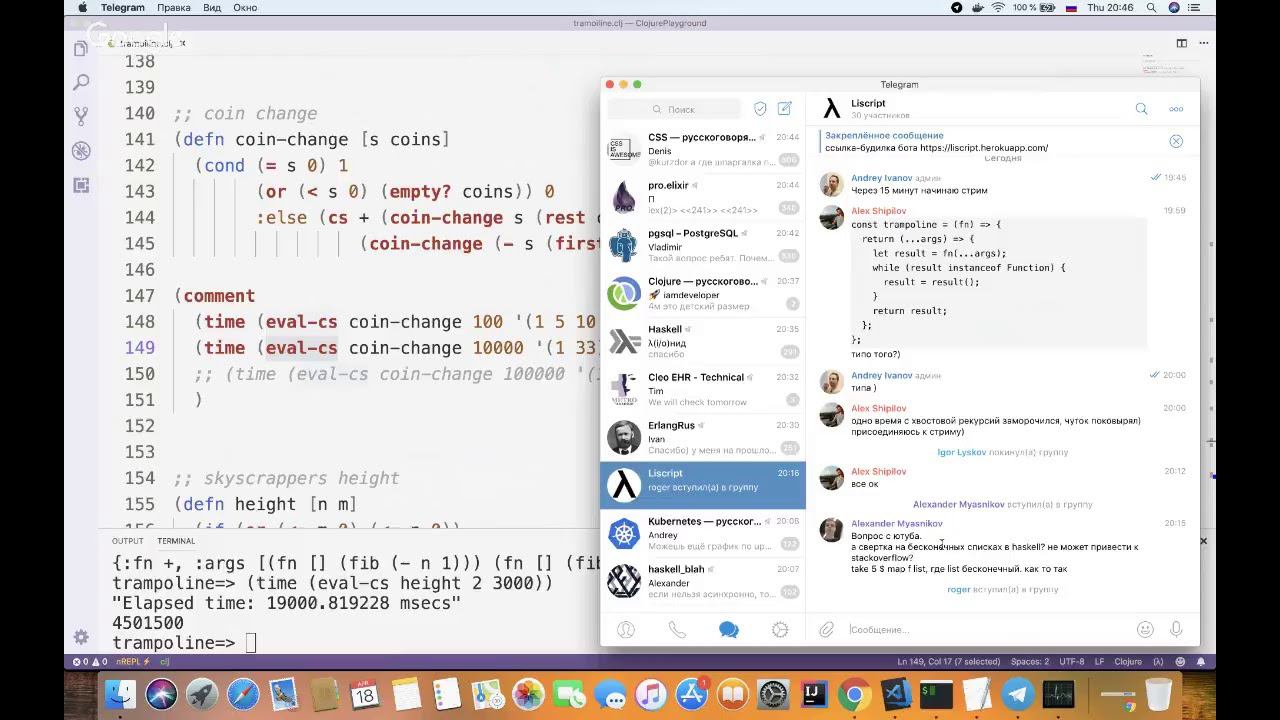
Task: Open Spotlight search in menu bar
Action: 1150,7
